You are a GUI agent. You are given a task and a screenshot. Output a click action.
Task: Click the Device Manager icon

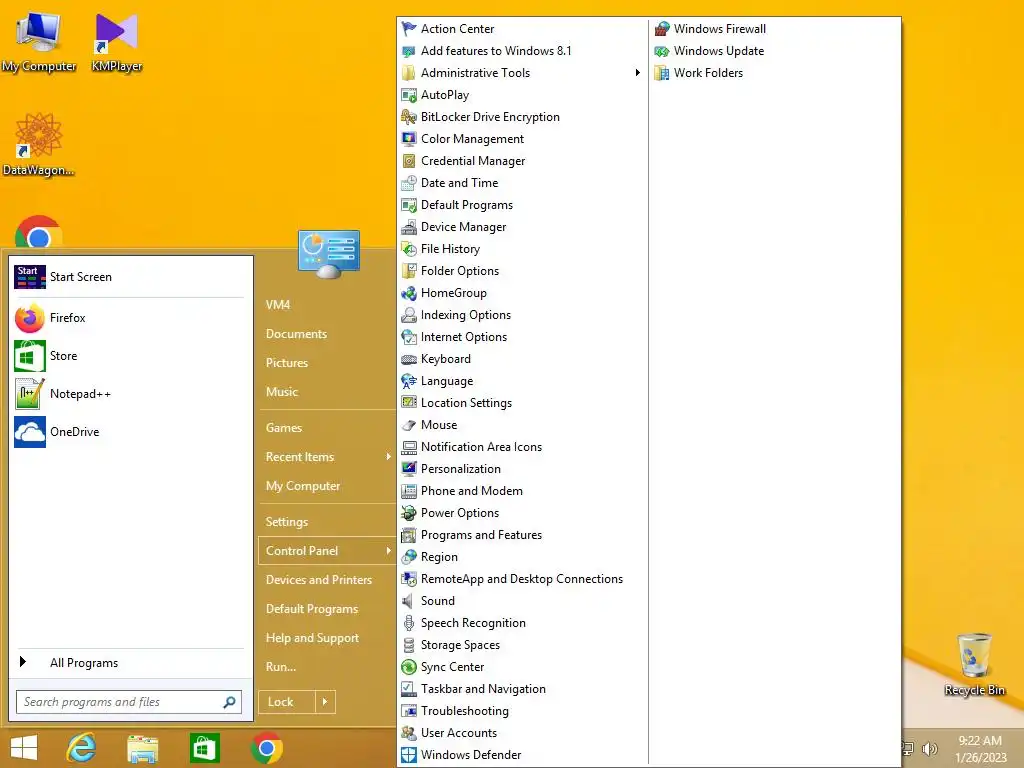pyautogui.click(x=409, y=227)
